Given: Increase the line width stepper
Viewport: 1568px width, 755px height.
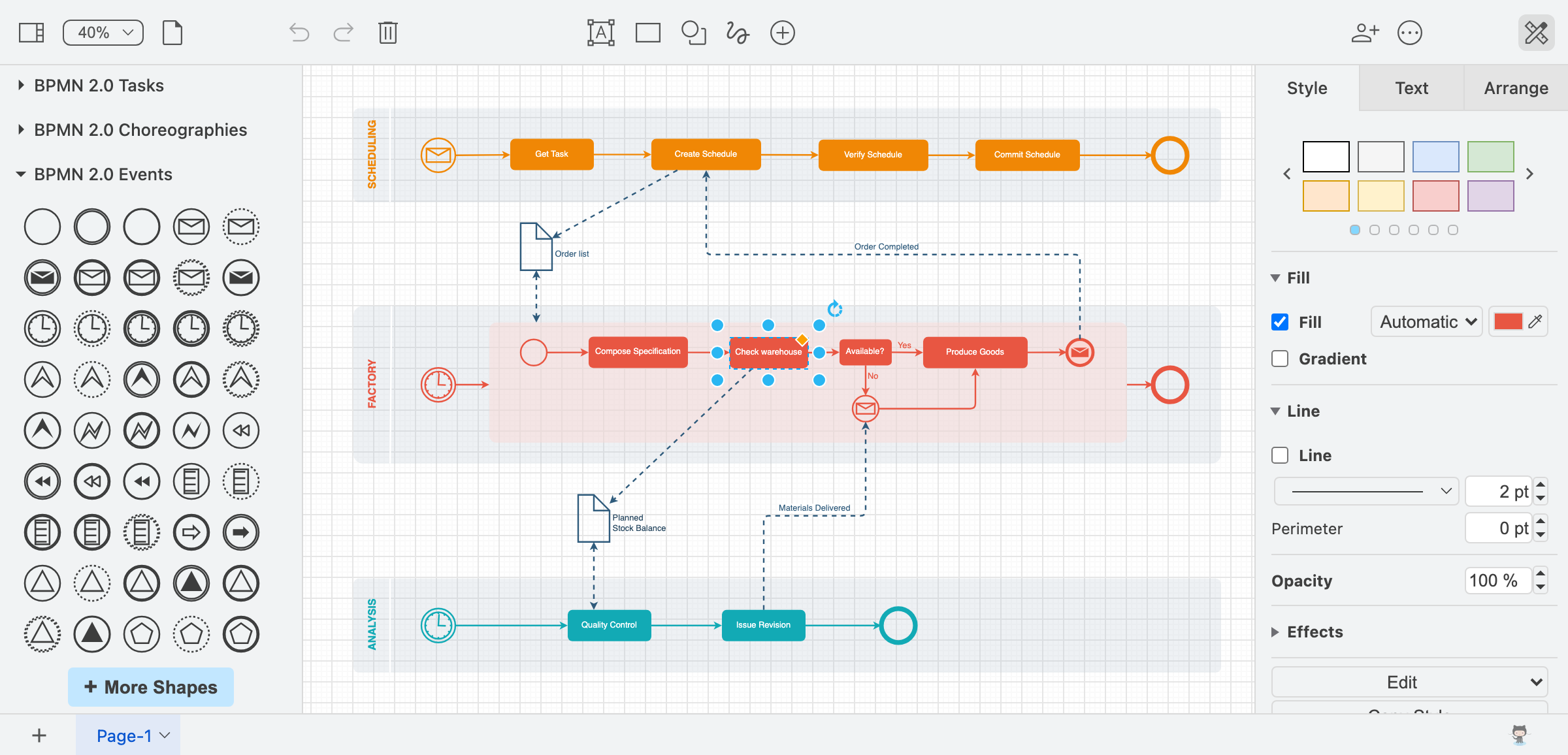Looking at the screenshot, I should pyautogui.click(x=1541, y=485).
